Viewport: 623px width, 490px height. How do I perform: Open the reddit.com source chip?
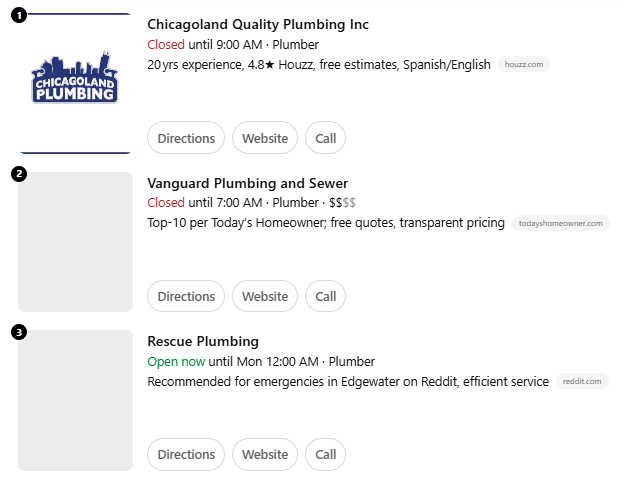coord(582,381)
